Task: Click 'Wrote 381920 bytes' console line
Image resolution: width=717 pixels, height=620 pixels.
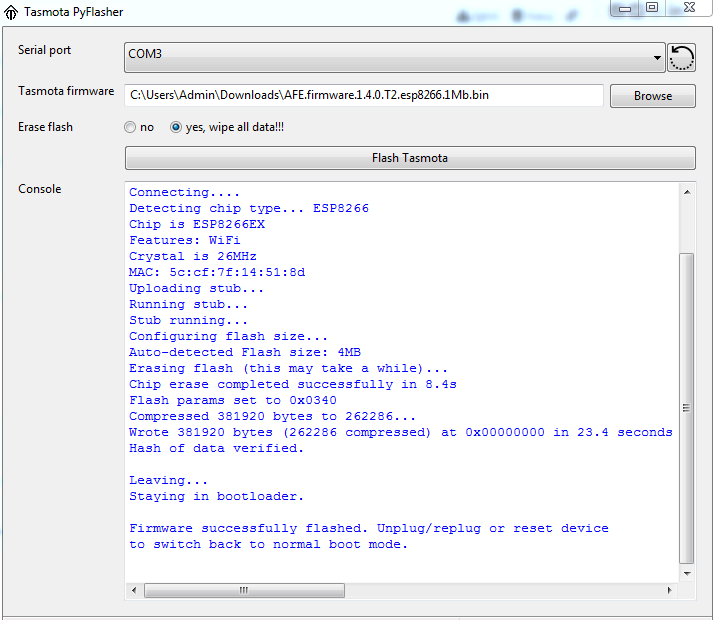Action: point(401,433)
